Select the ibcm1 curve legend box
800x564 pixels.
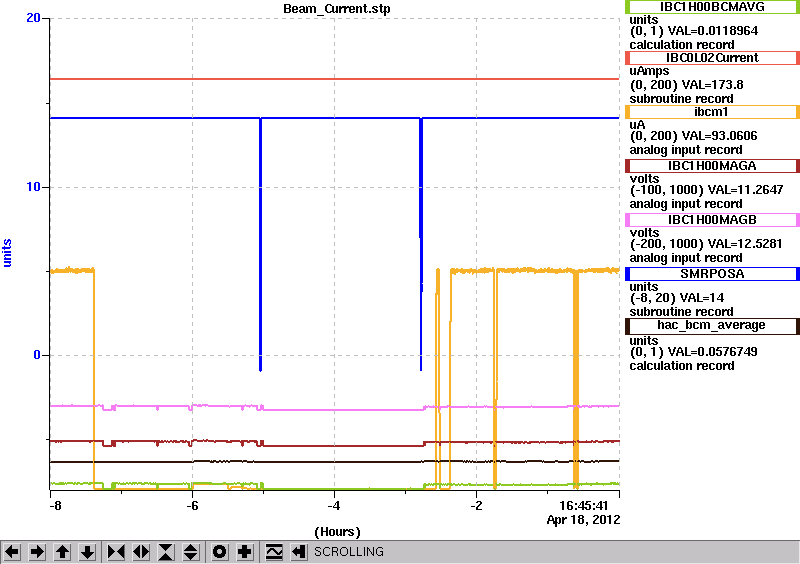pyautogui.click(x=712, y=112)
